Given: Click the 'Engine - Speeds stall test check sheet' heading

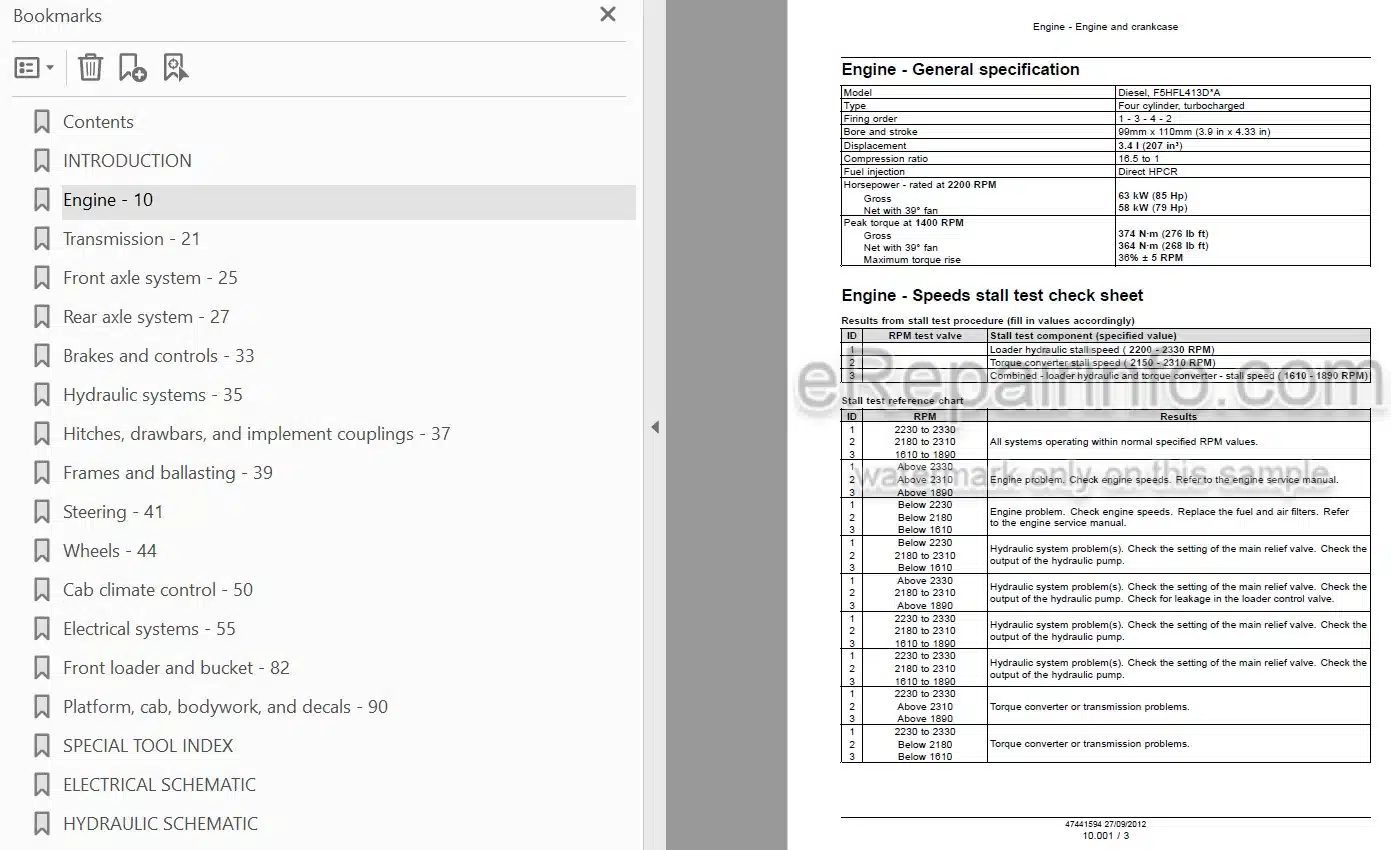Looking at the screenshot, I should (992, 296).
